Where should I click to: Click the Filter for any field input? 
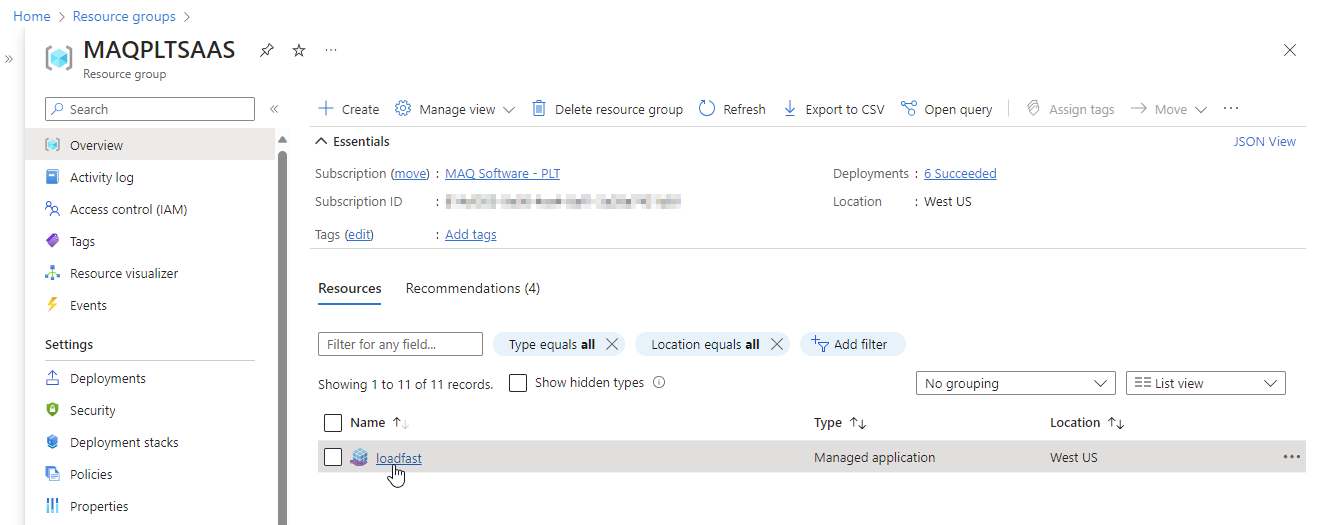pyautogui.click(x=400, y=344)
